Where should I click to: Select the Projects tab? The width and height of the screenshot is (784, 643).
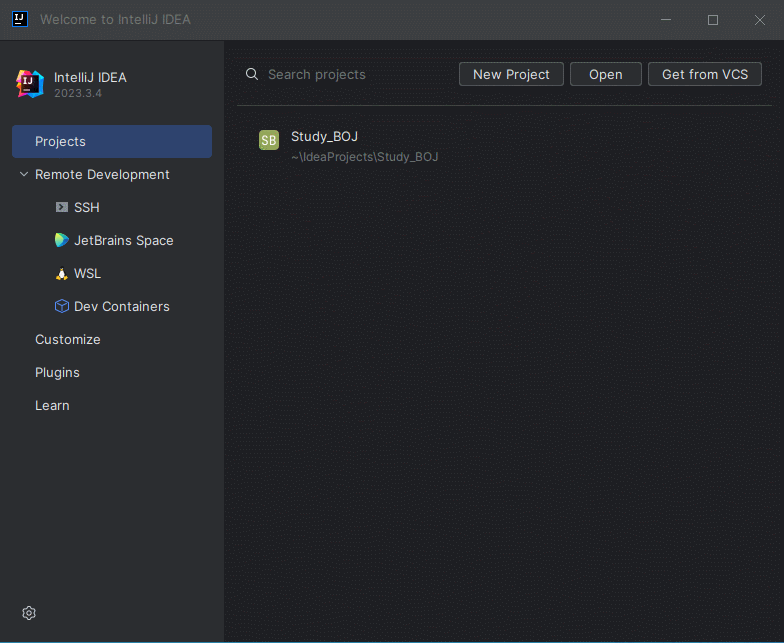112,142
